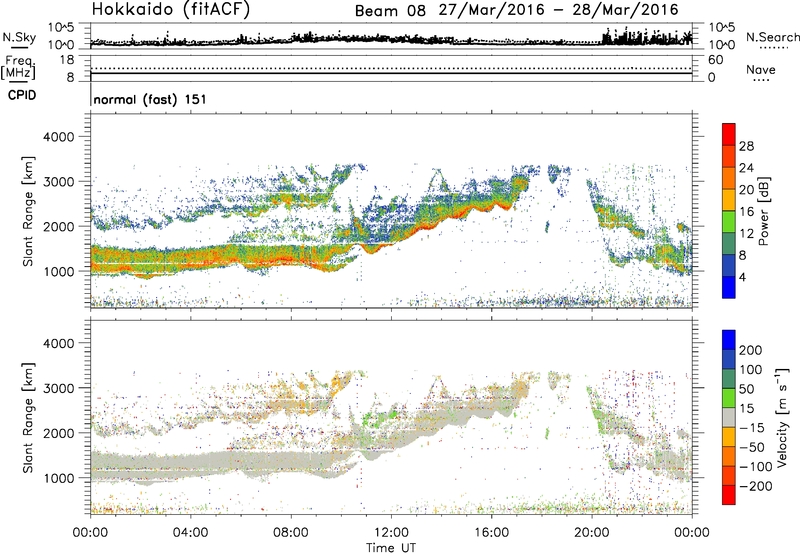Click the gray −15 to 15 band of Velocity color bar

pyautogui.click(x=729, y=417)
